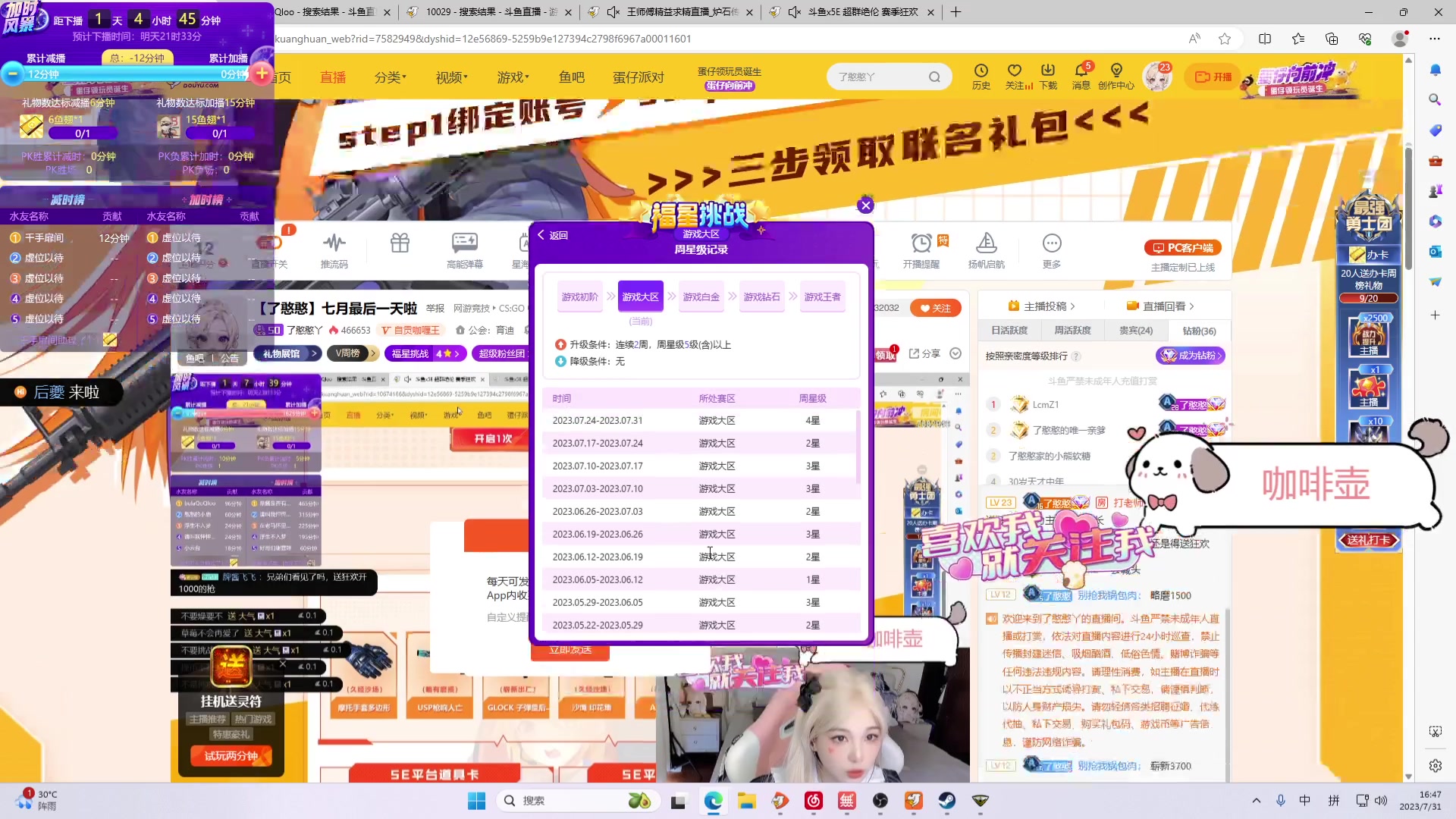
Task: Open 主播投稿 link
Action: pyautogui.click(x=1041, y=306)
